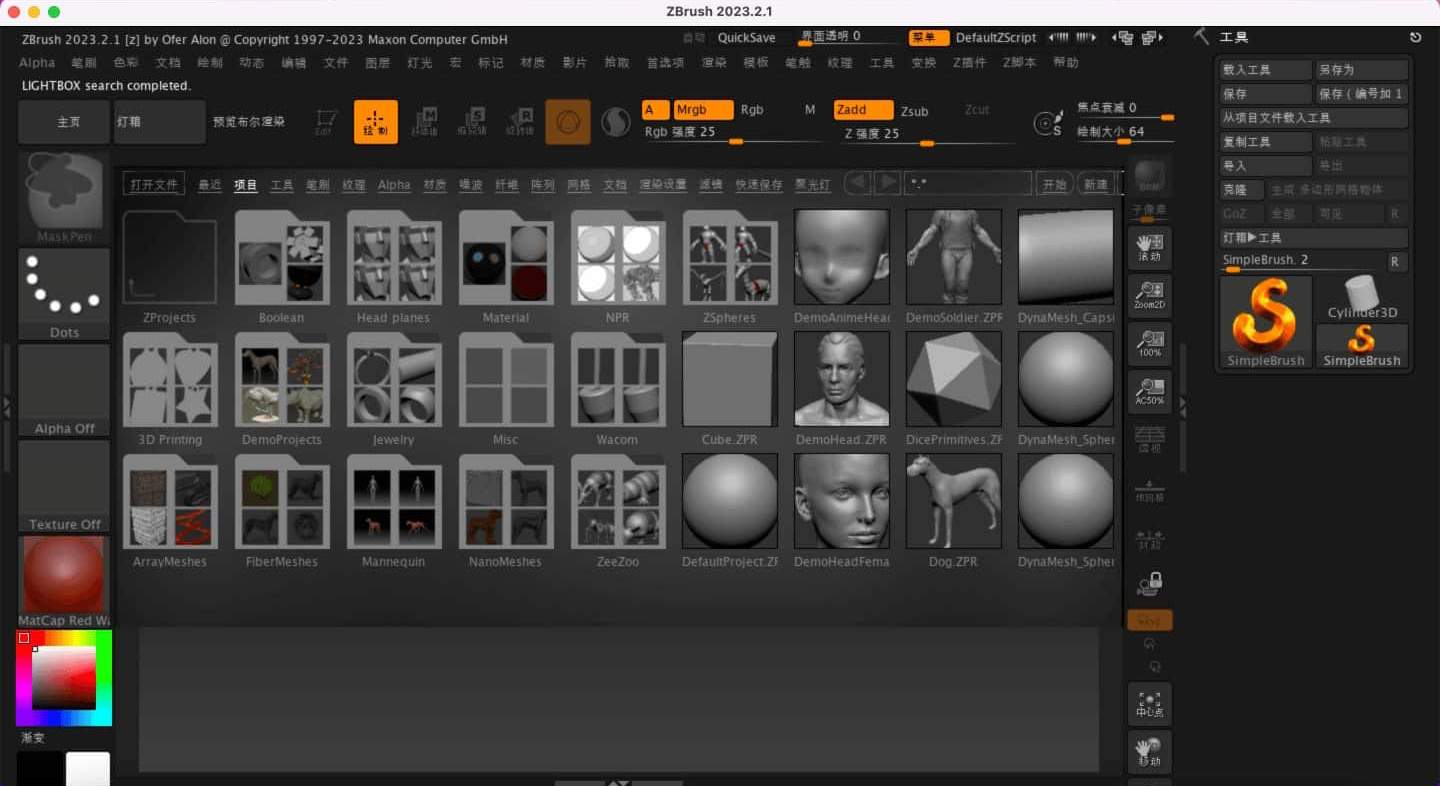Viewport: 1440px width, 786px height.
Task: Click the large SimpleBrush tool icon
Action: coord(1265,320)
